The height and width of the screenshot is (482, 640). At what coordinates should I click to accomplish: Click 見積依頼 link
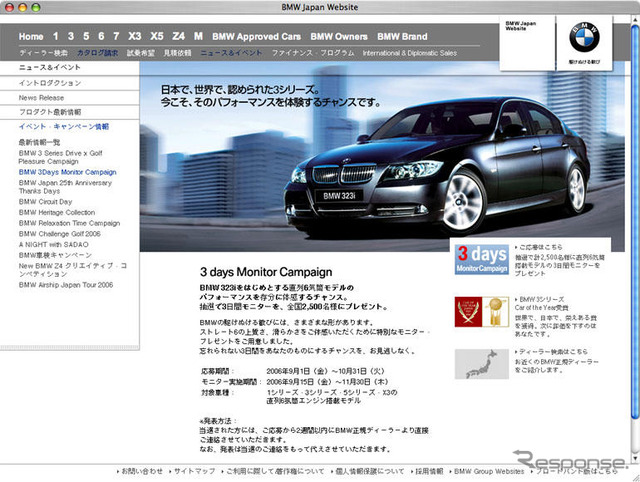coord(178,53)
